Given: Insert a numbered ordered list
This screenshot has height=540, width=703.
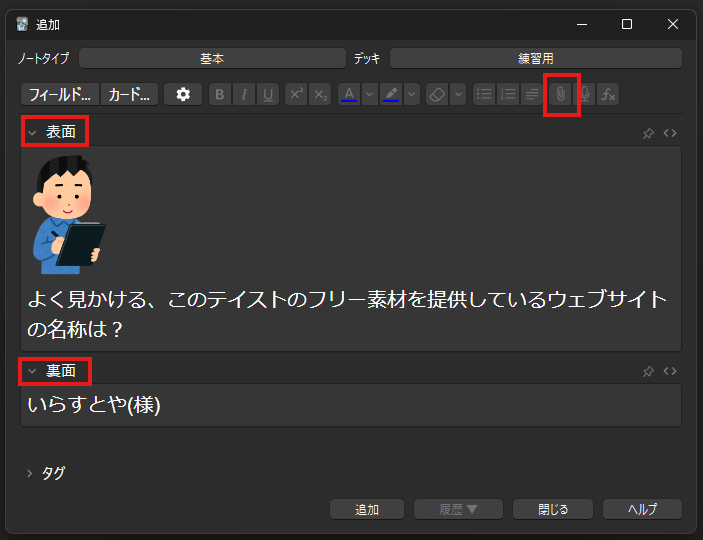Looking at the screenshot, I should pos(508,94).
